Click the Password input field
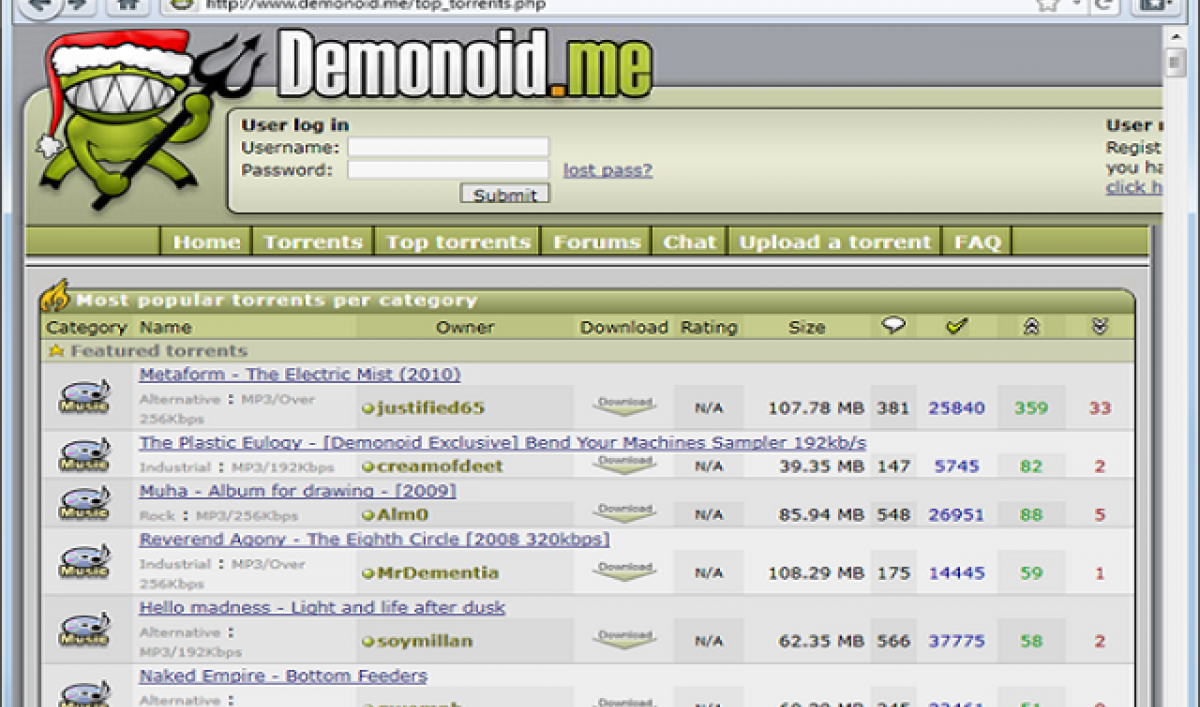The image size is (1200, 707). [448, 170]
